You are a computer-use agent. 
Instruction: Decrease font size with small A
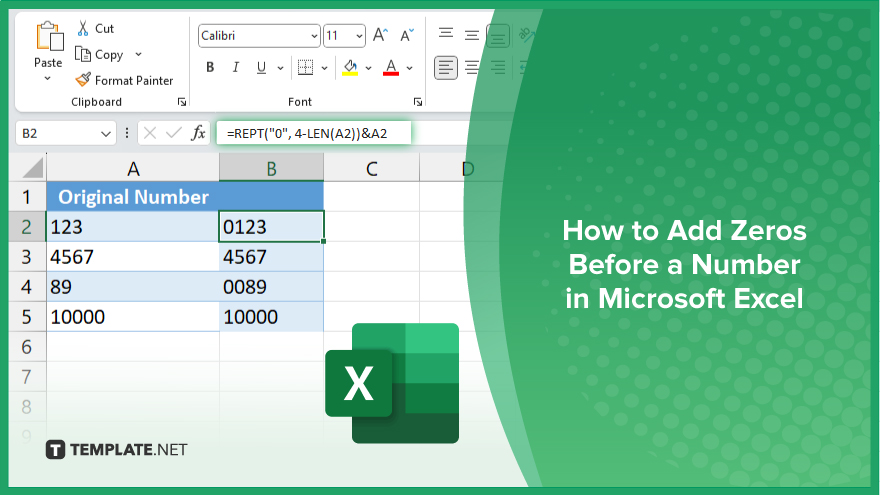point(406,35)
